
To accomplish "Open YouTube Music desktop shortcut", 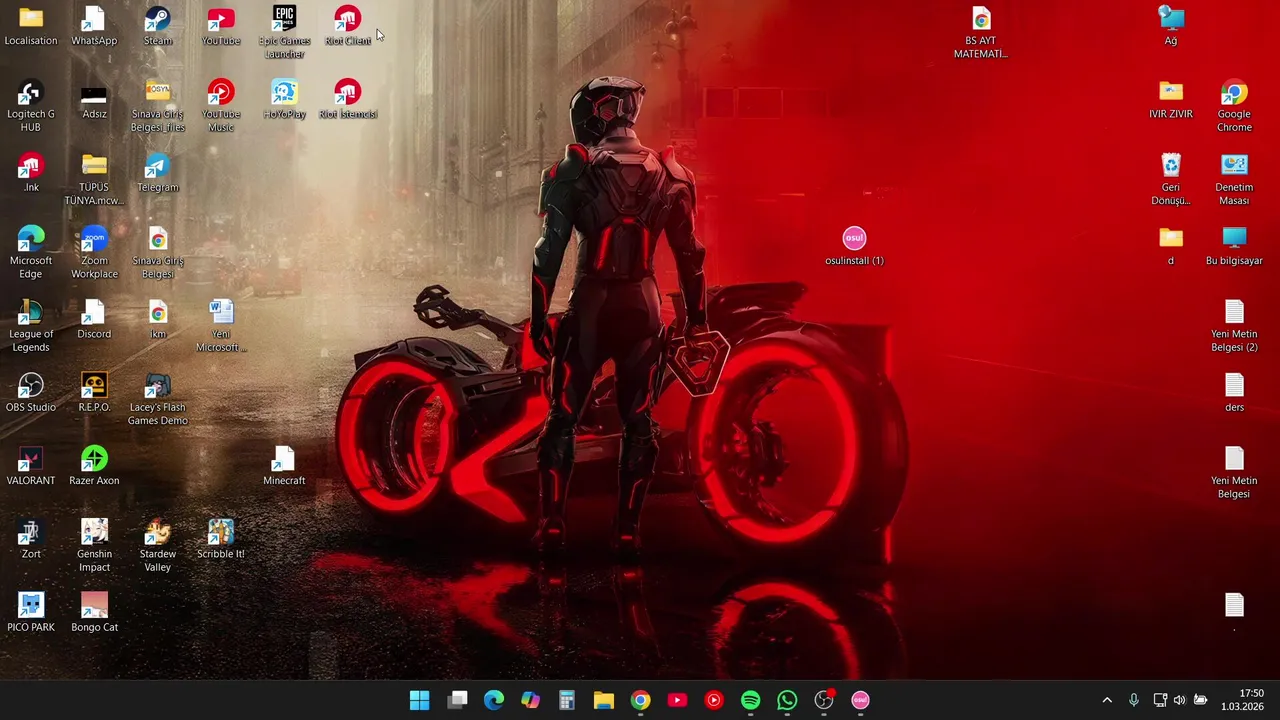I will (221, 106).
